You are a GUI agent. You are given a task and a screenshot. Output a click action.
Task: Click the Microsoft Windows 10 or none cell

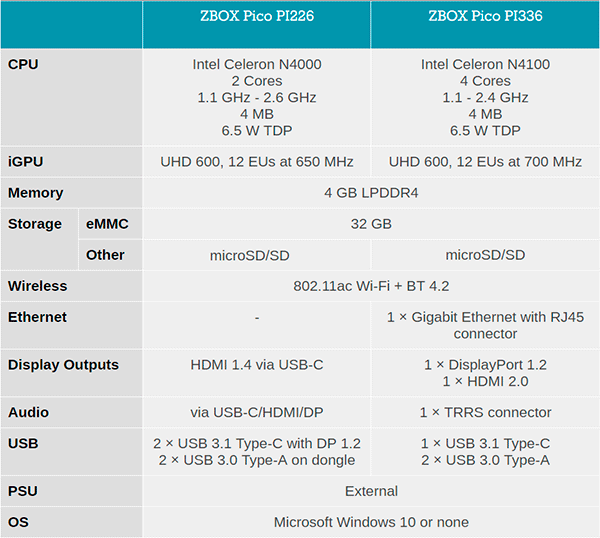coord(371,522)
